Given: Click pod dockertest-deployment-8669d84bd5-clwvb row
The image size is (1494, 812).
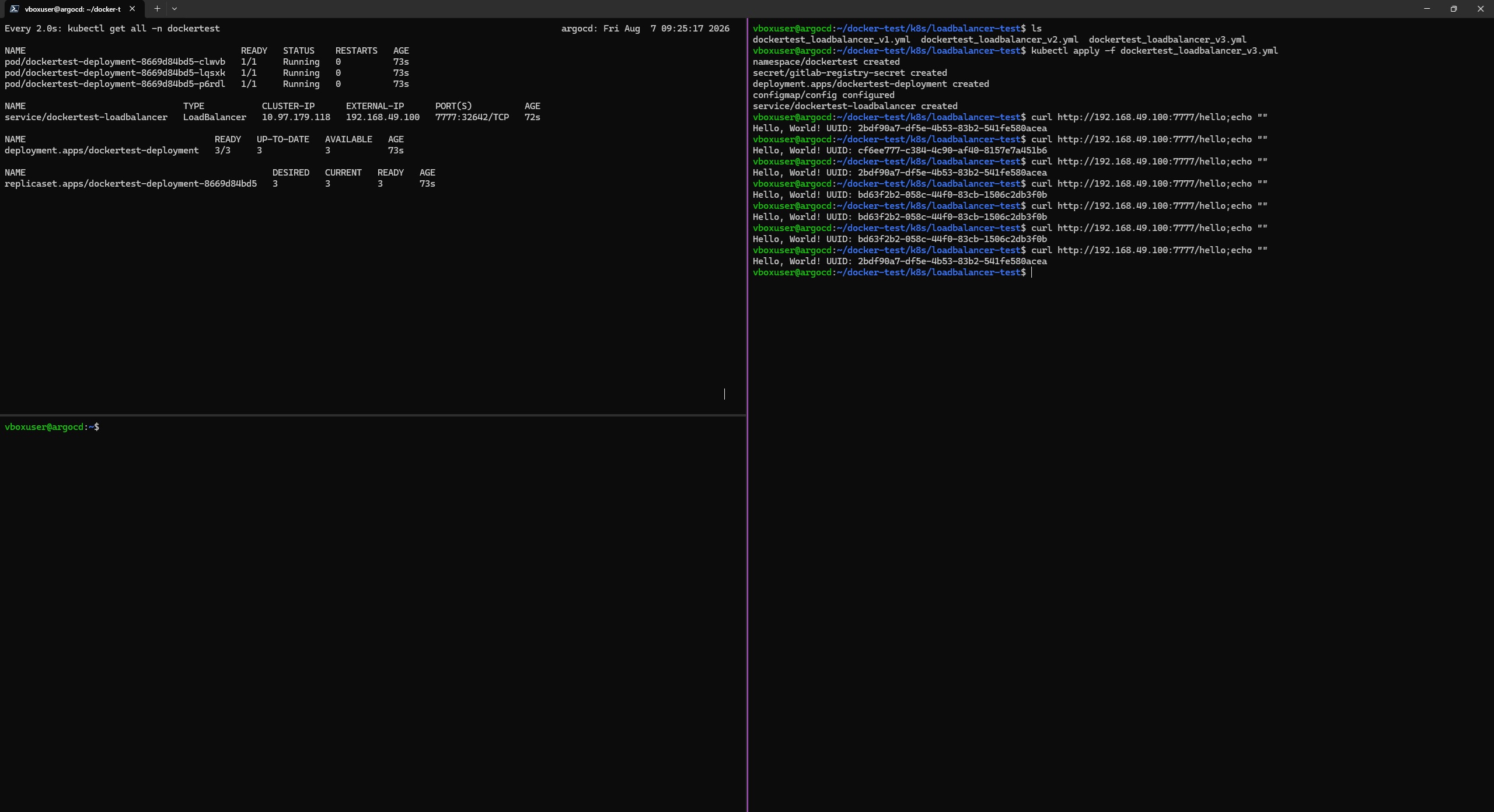Looking at the screenshot, I should pos(207,62).
